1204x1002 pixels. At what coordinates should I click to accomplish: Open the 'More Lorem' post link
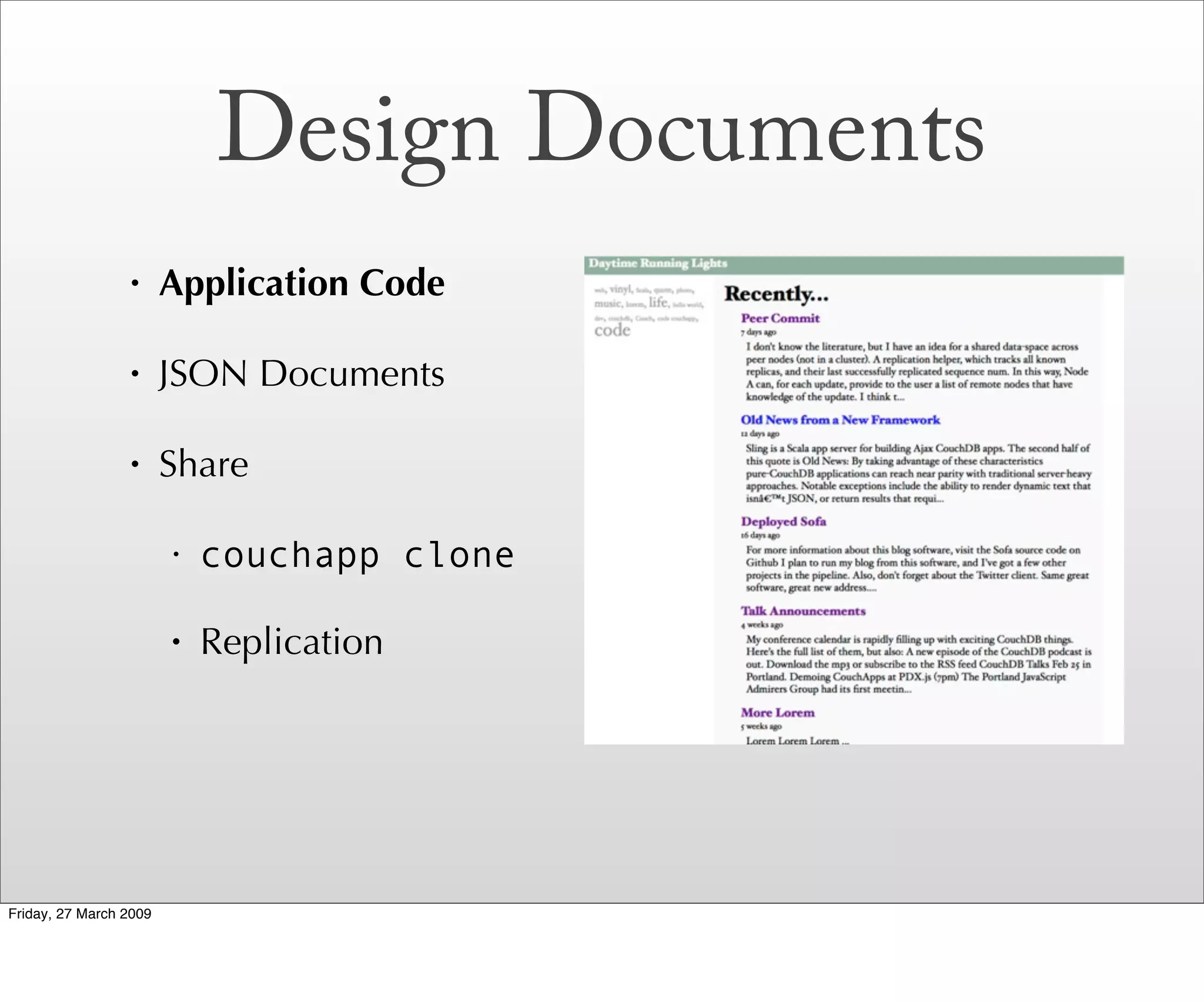click(778, 713)
